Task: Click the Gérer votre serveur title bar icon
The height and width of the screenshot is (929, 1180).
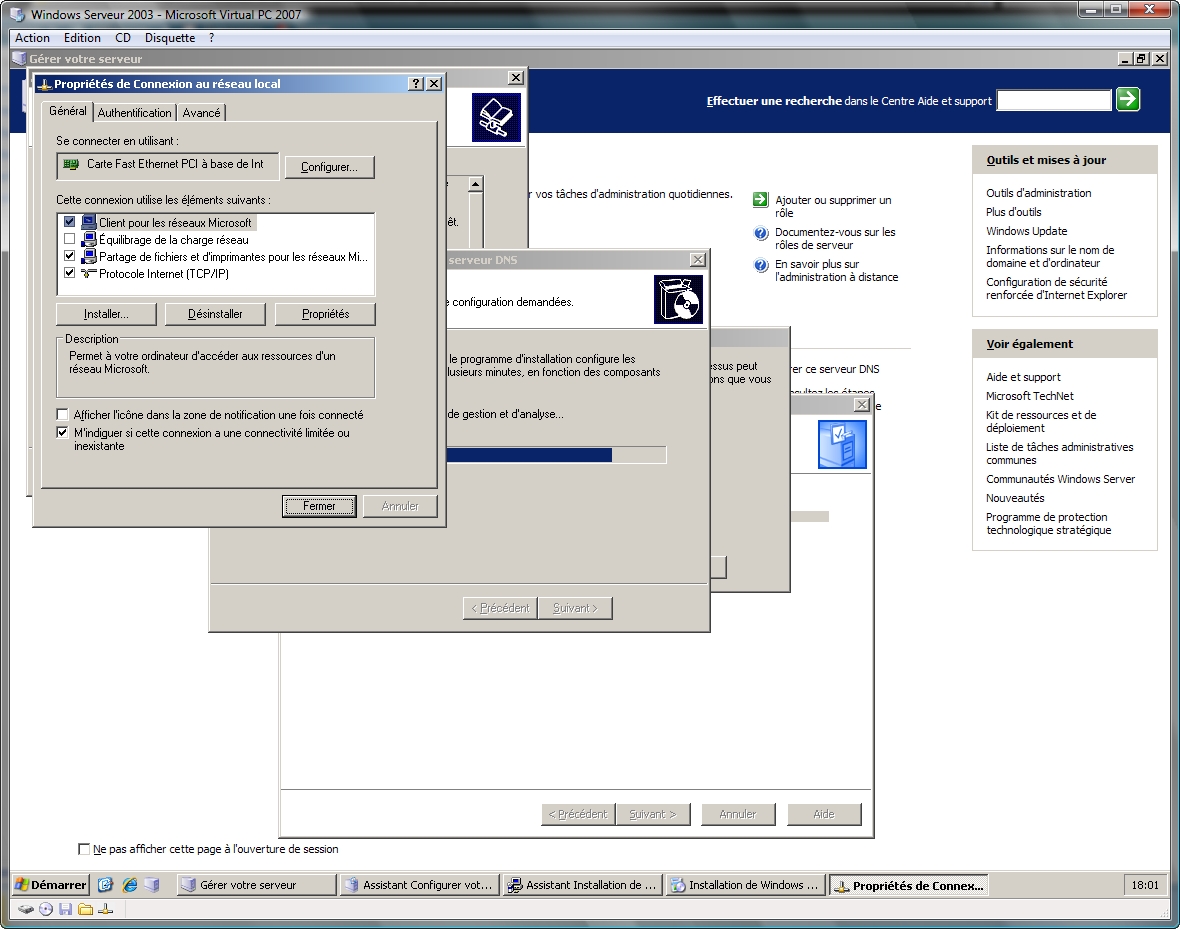Action: (x=19, y=58)
